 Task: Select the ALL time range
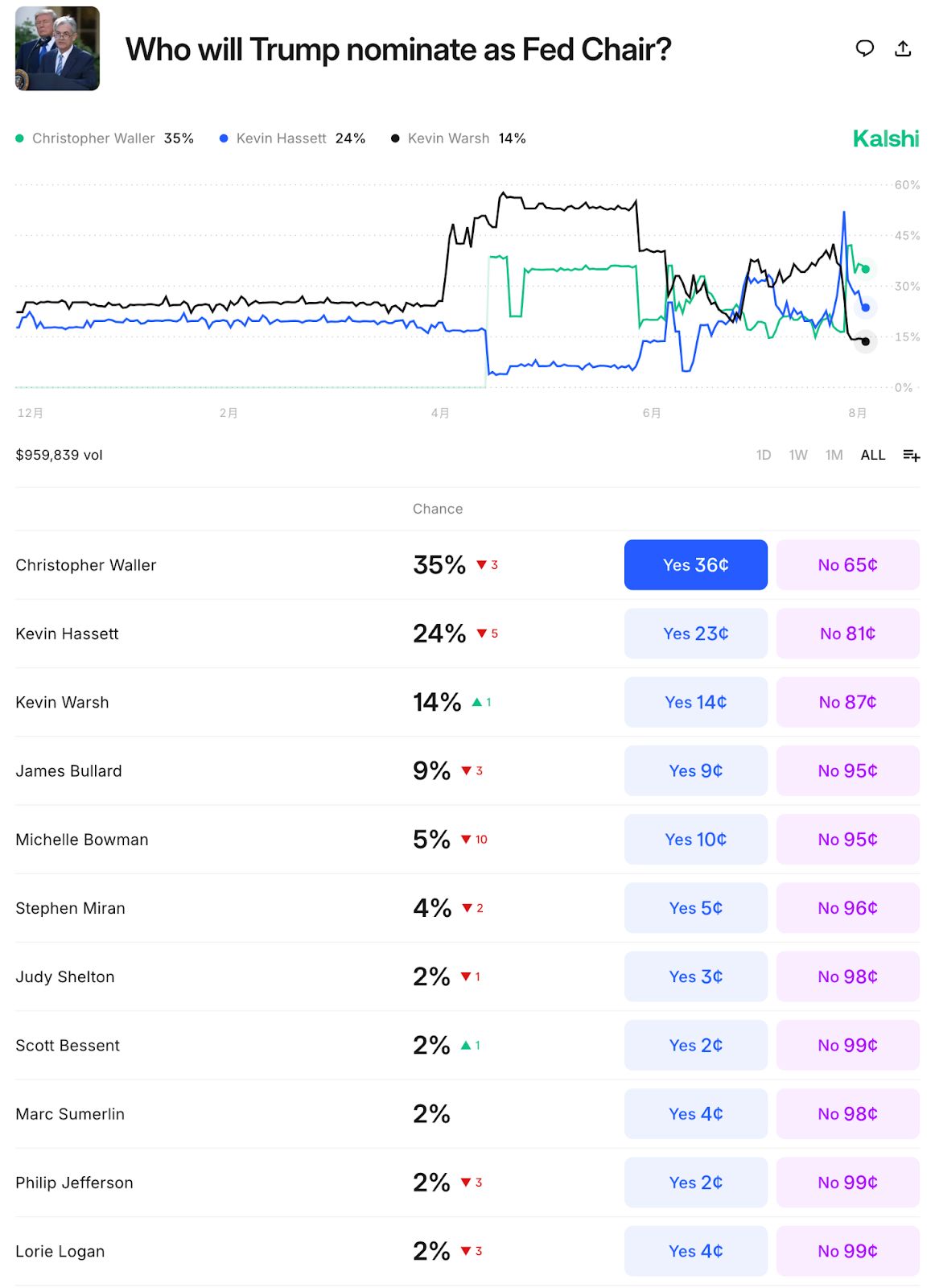tap(872, 456)
